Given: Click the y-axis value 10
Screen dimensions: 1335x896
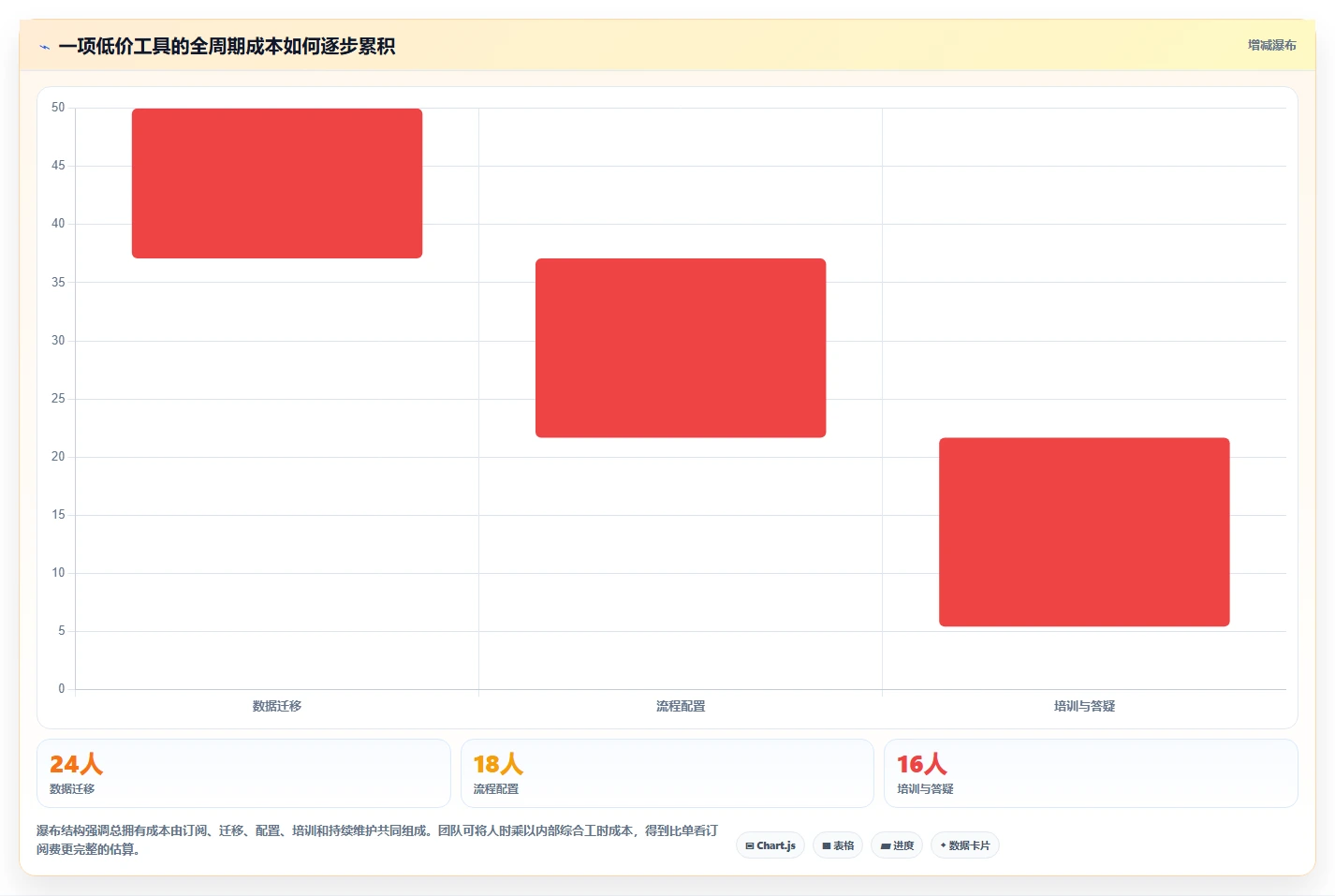Looking at the screenshot, I should tap(58, 573).
